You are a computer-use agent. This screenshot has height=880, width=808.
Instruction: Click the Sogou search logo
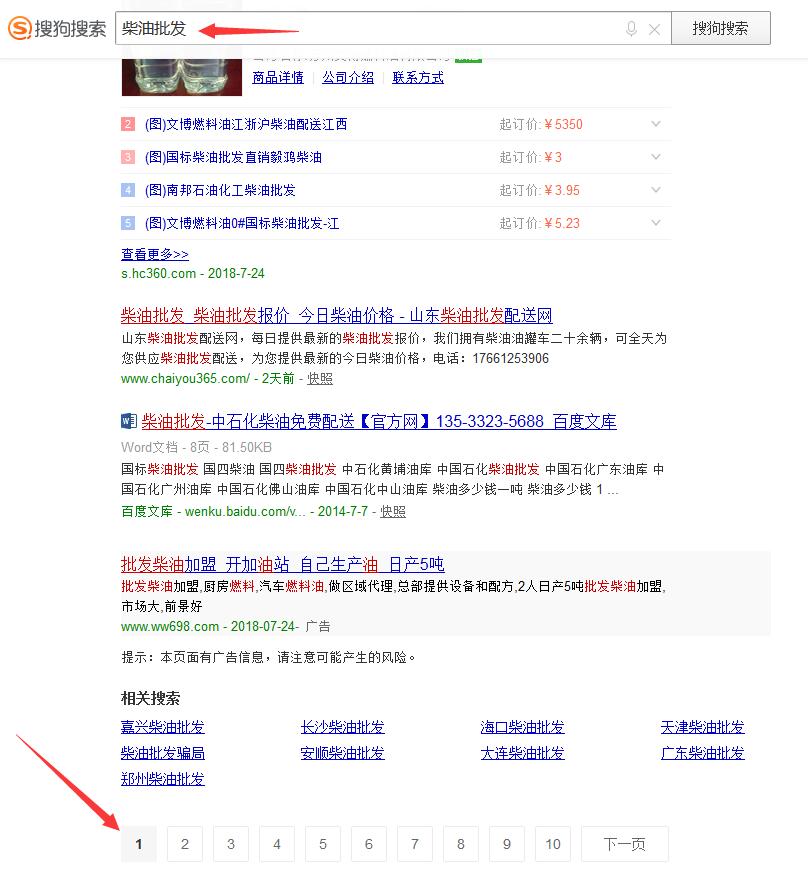57,29
